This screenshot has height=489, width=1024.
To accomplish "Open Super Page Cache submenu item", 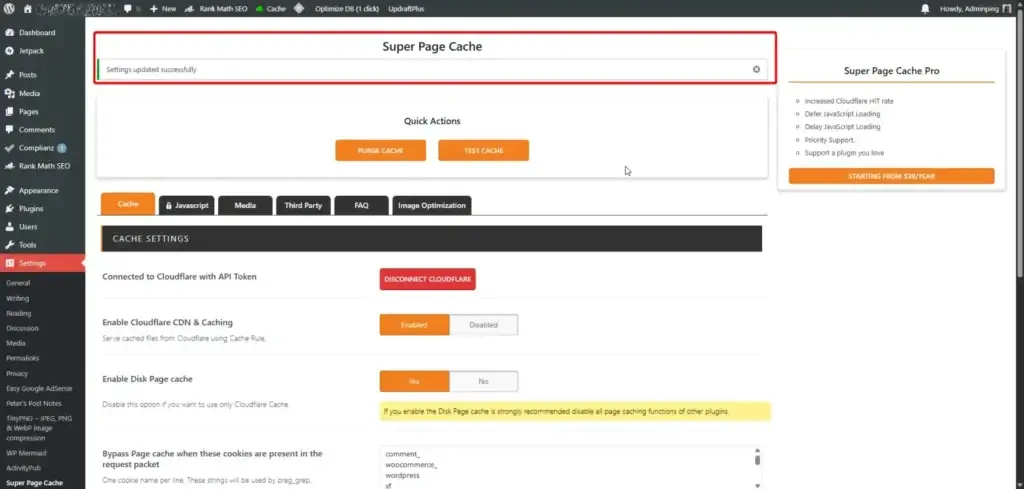I will coord(35,483).
